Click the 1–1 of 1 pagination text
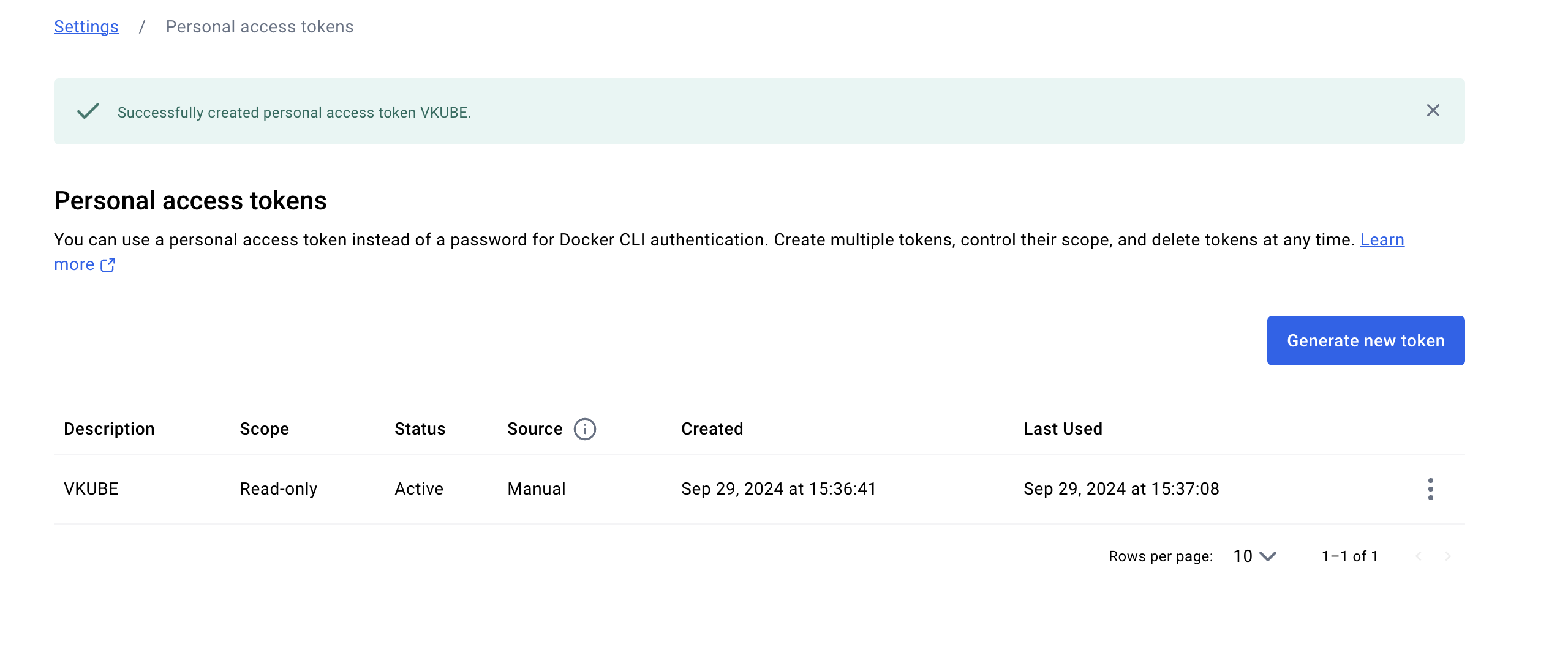The height and width of the screenshot is (666, 1568). pyautogui.click(x=1349, y=556)
